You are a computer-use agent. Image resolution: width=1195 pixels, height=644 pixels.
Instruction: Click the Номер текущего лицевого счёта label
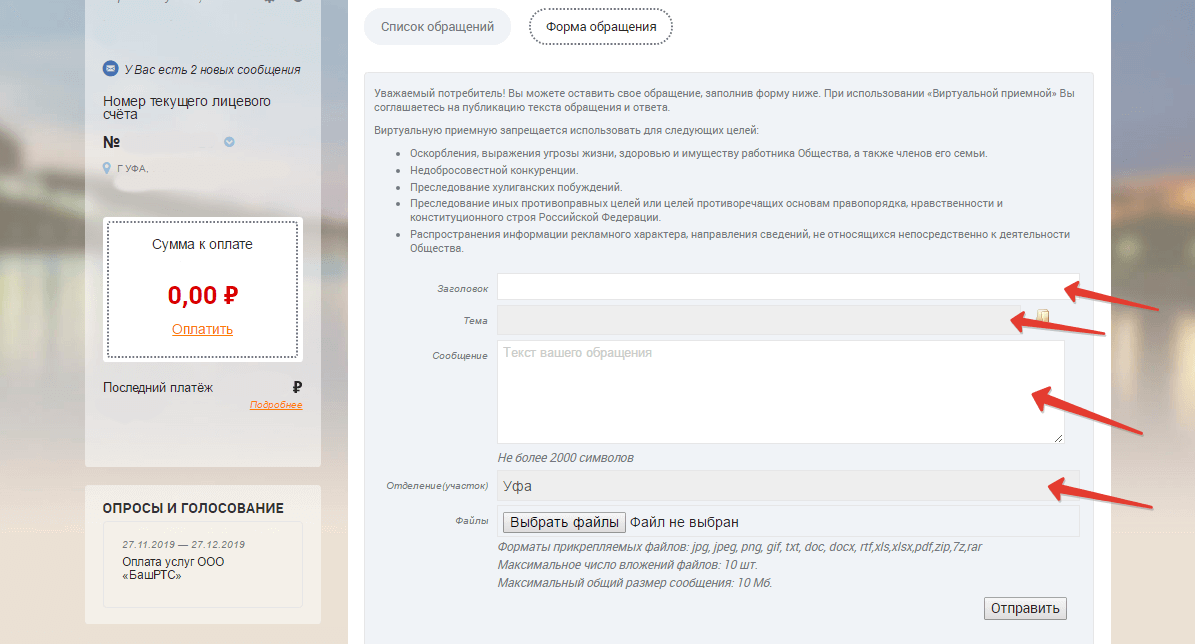pos(187,107)
